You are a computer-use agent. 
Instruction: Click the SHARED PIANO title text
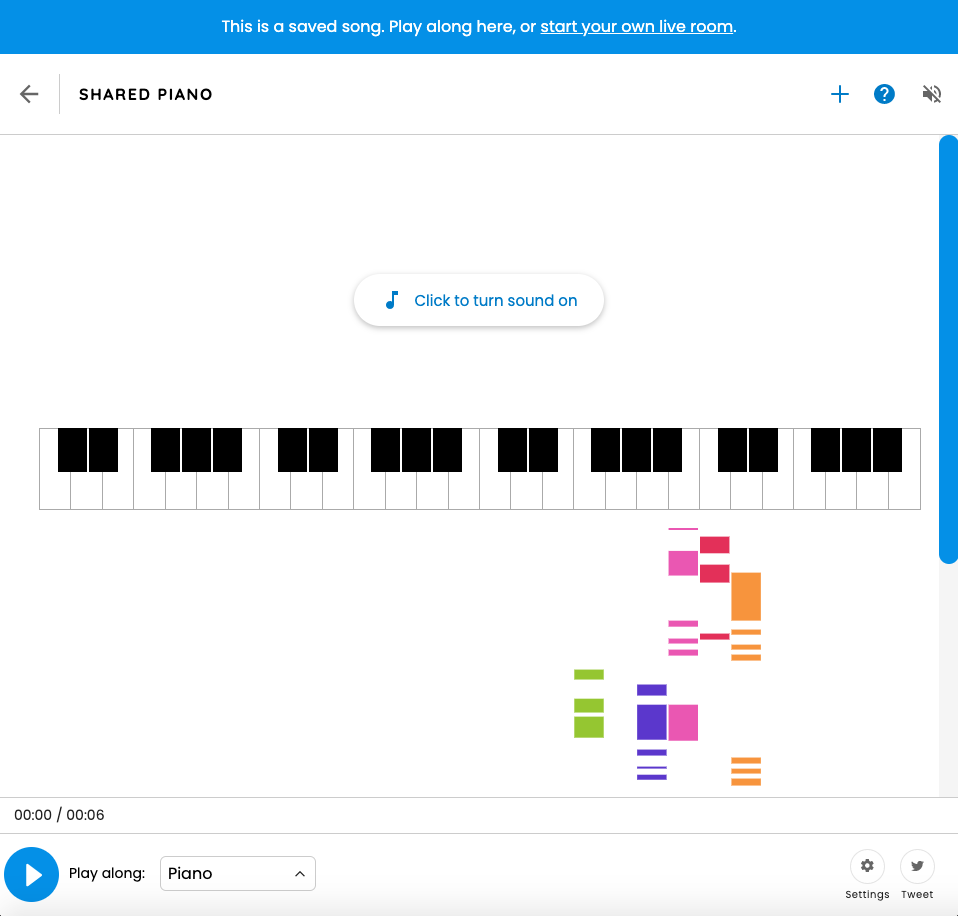click(x=145, y=94)
